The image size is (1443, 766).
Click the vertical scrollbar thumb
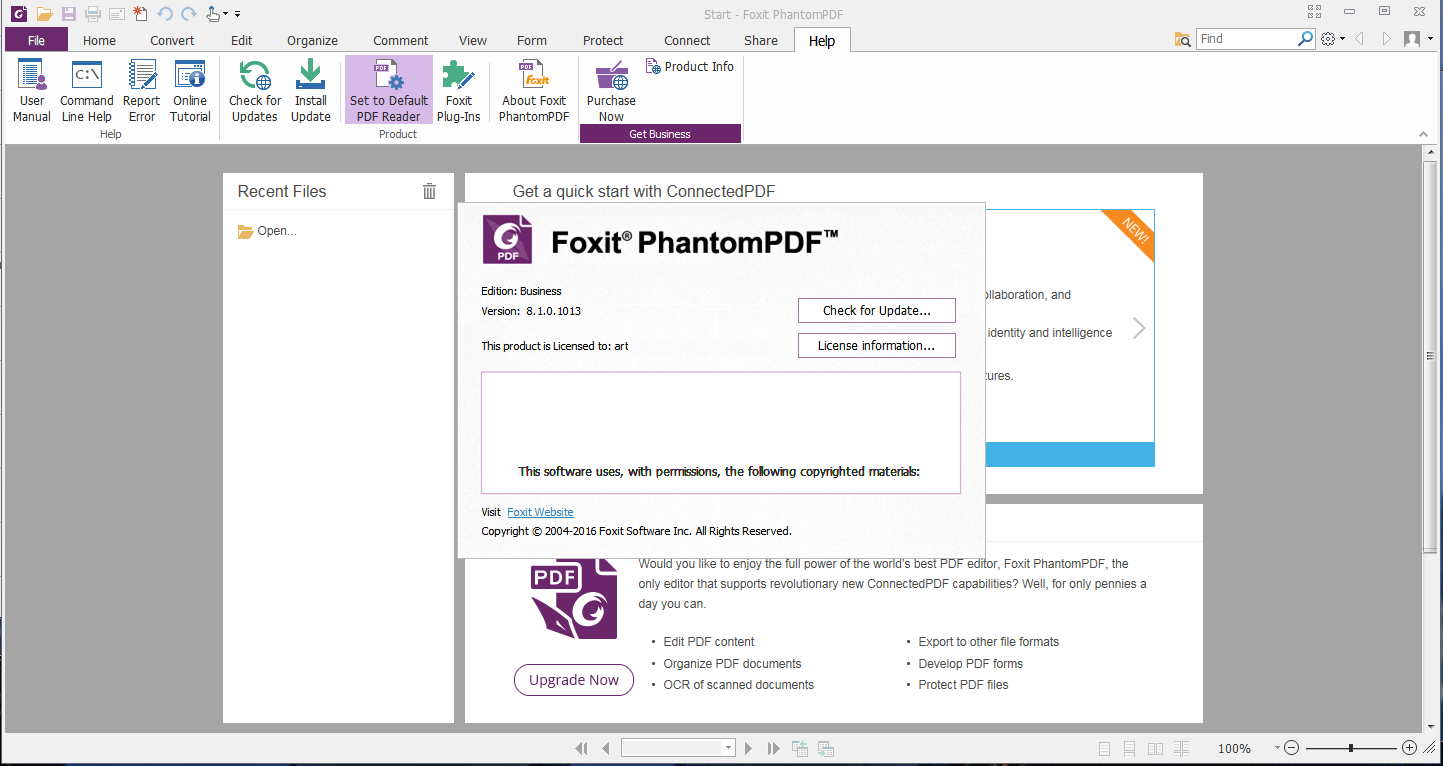pos(1430,355)
